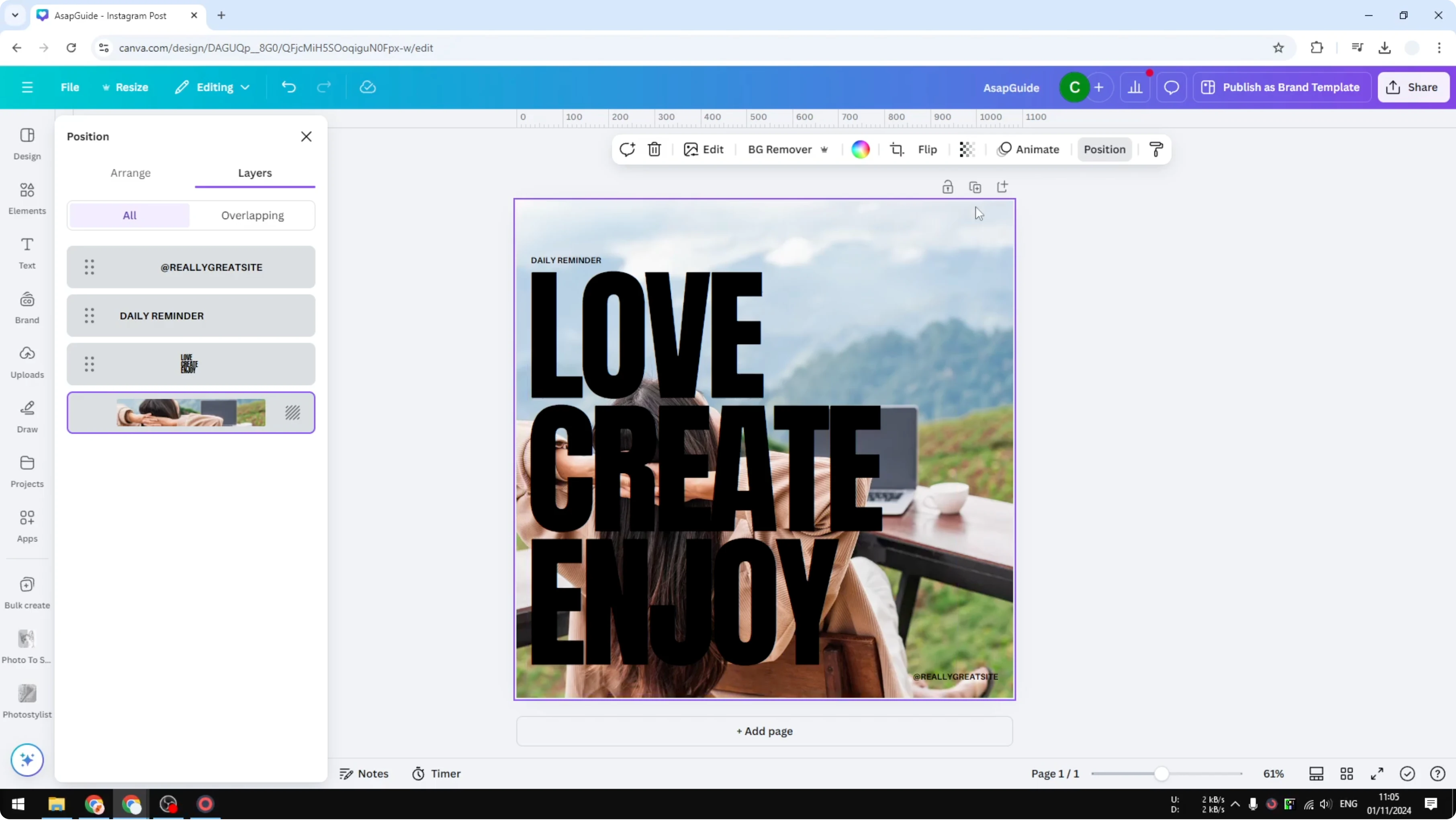Select the copy style paint roller icon
This screenshot has width=1456, height=820.
1155,149
